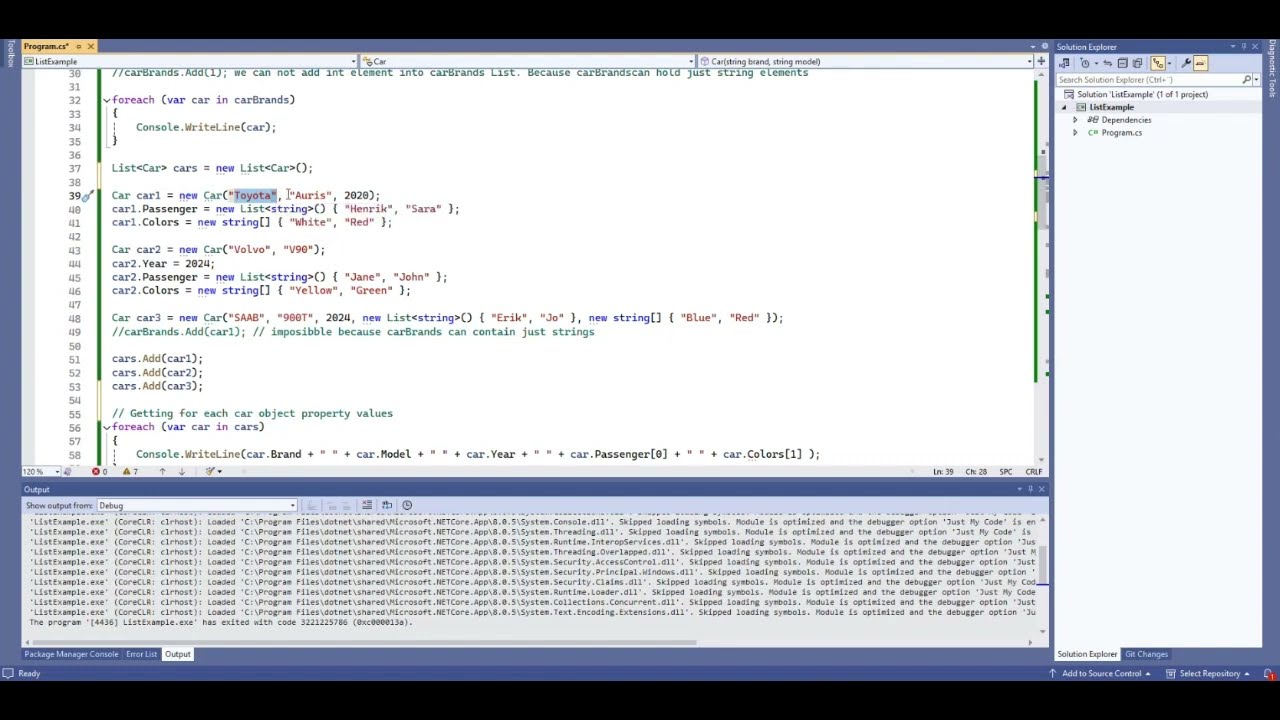This screenshot has width=1280, height=720.
Task: Click Pending Changes Filter clock icon
Action: [1085, 63]
